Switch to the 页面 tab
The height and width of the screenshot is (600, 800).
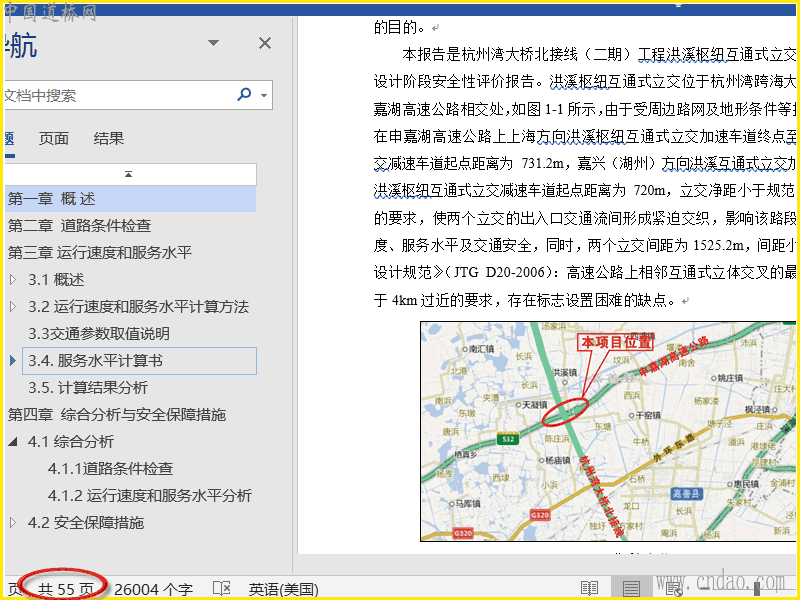click(54, 138)
